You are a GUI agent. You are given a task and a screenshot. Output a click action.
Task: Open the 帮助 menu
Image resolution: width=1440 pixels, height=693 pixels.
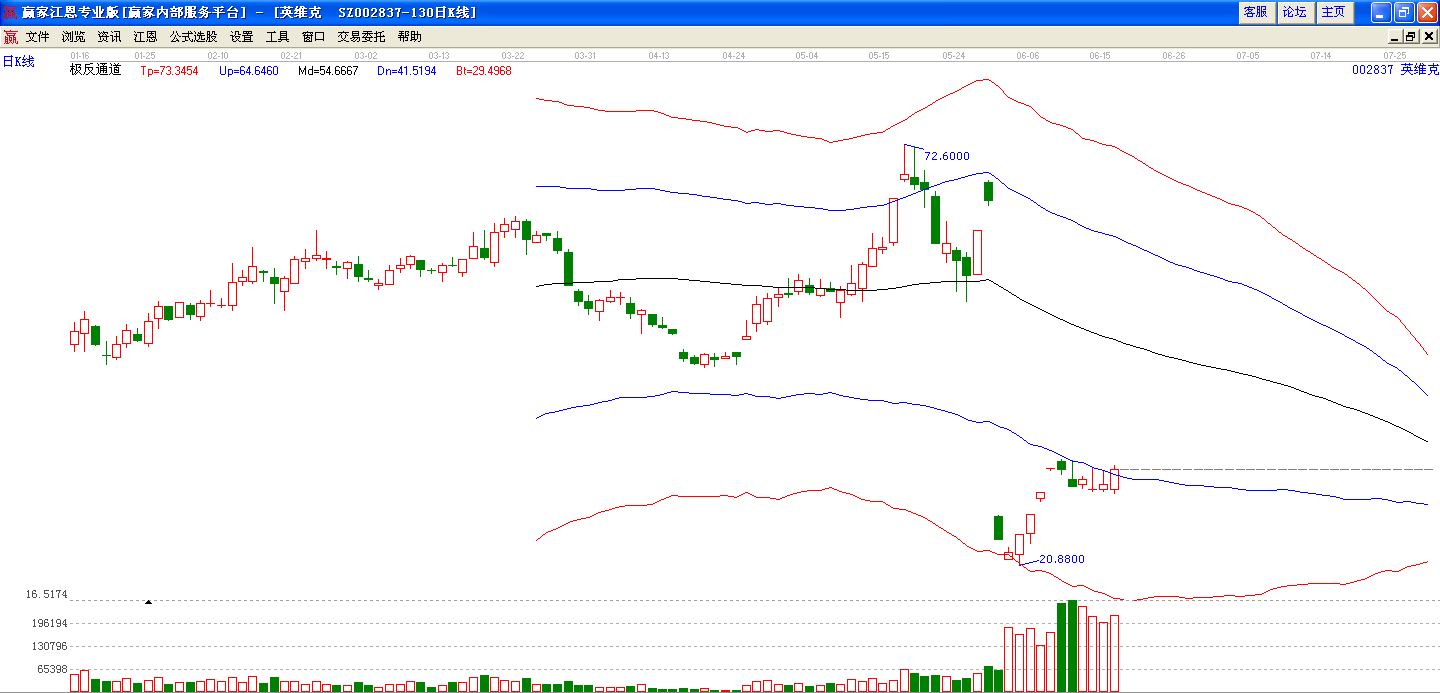click(x=410, y=37)
